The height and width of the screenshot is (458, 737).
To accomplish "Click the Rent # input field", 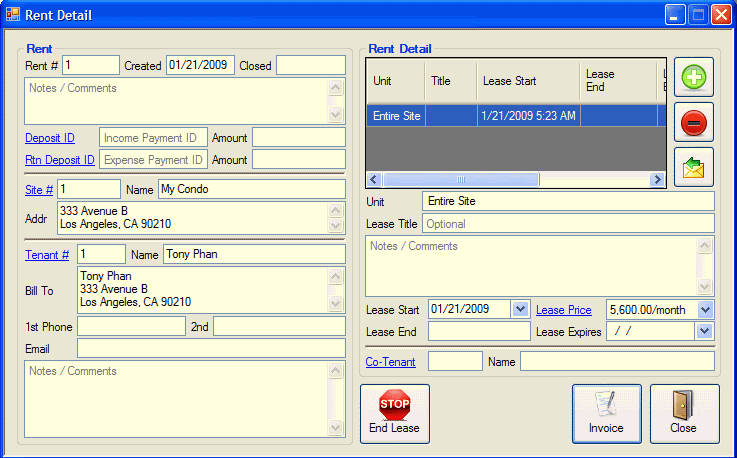I will pyautogui.click(x=91, y=65).
